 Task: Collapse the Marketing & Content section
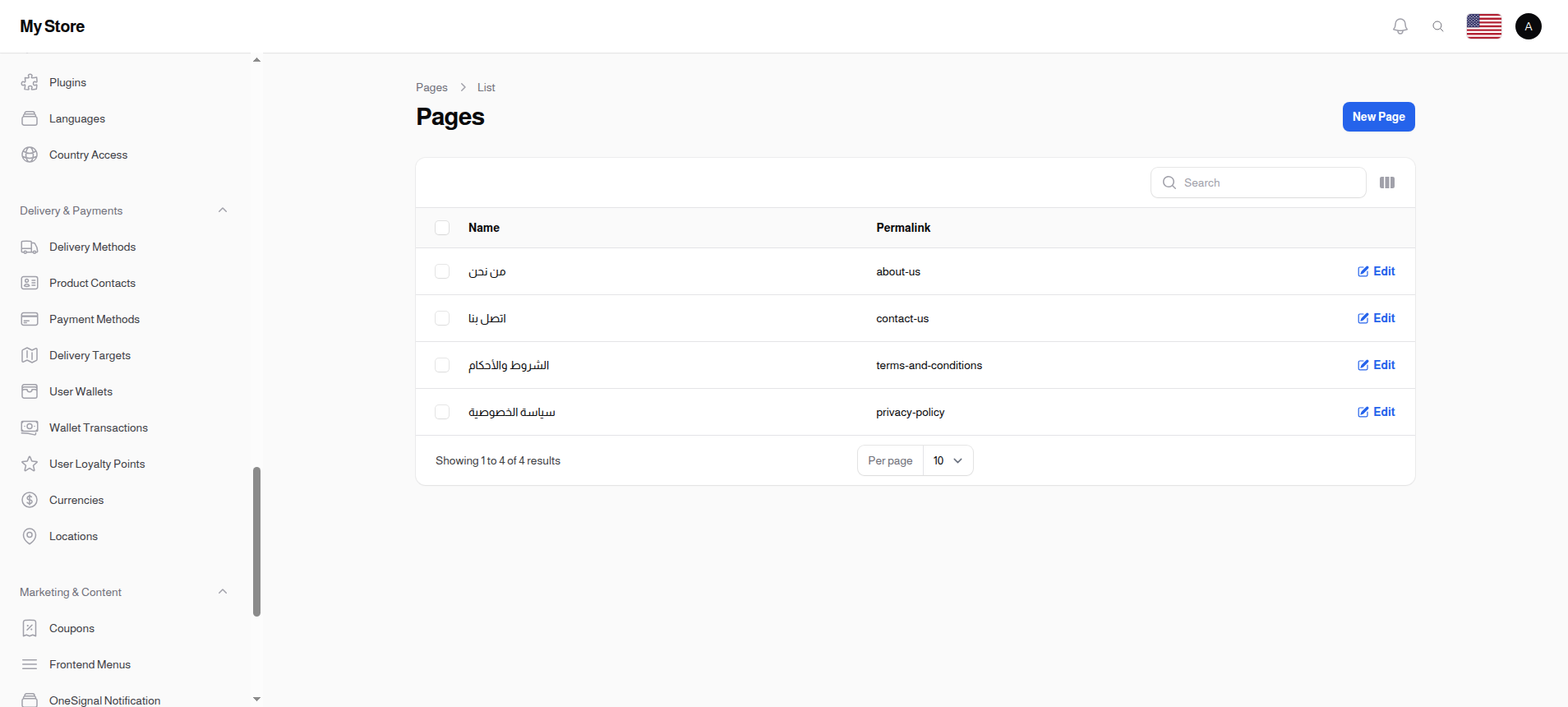click(x=223, y=592)
